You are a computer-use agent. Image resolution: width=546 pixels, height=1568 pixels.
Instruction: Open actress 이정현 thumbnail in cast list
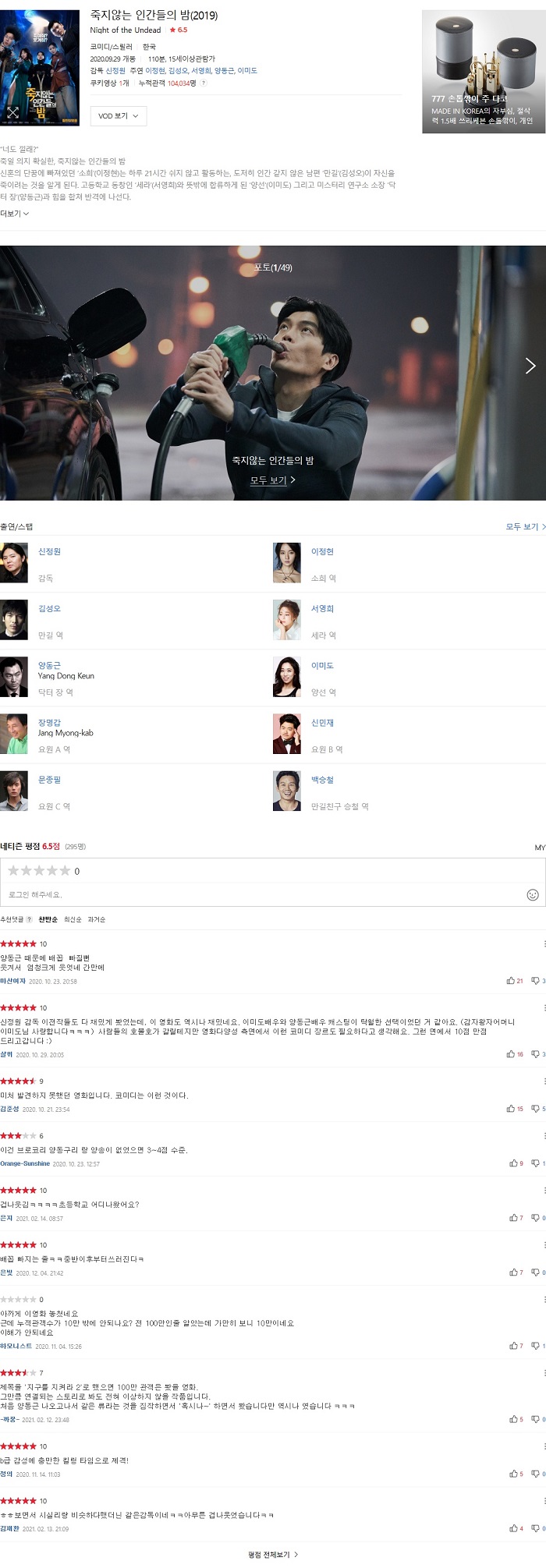pyautogui.click(x=286, y=563)
